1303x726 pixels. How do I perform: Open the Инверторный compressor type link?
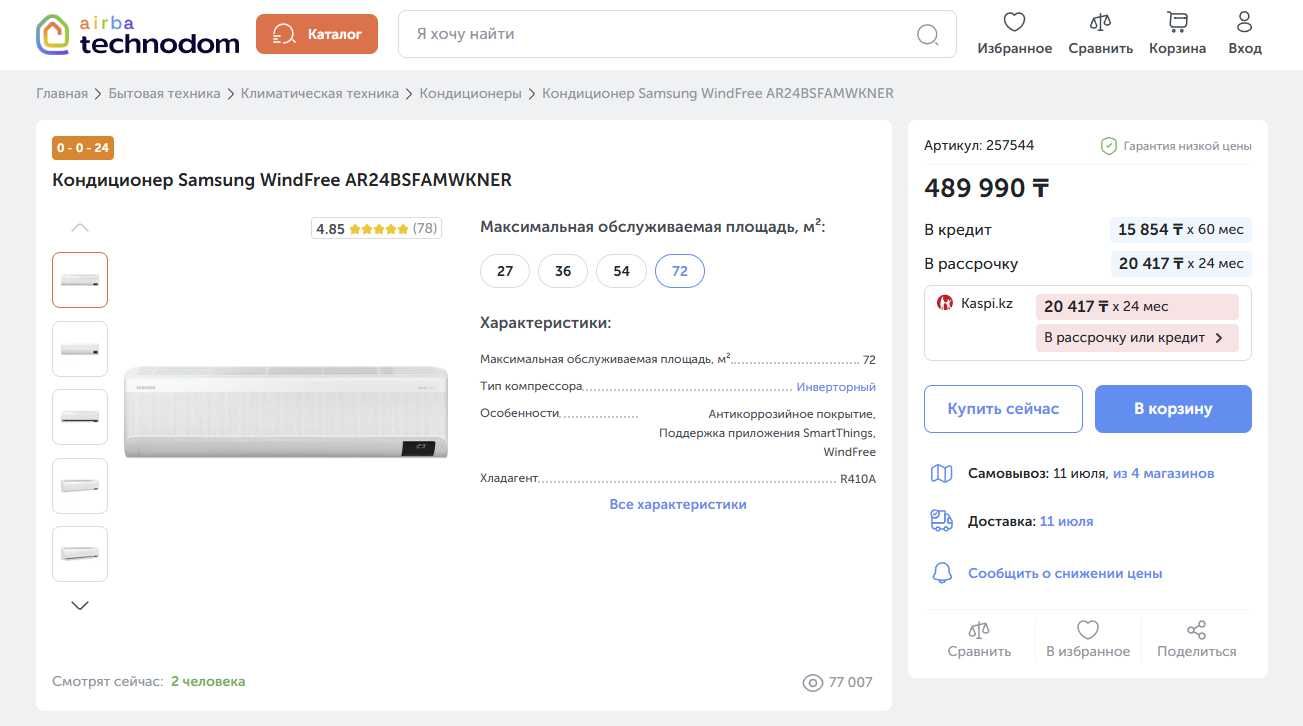[836, 387]
